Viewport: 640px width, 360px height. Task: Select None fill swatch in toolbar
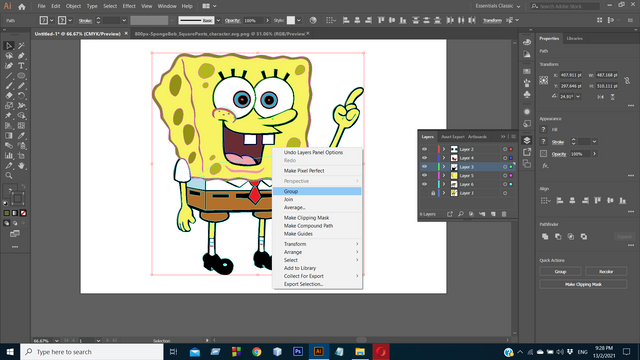coord(23,213)
